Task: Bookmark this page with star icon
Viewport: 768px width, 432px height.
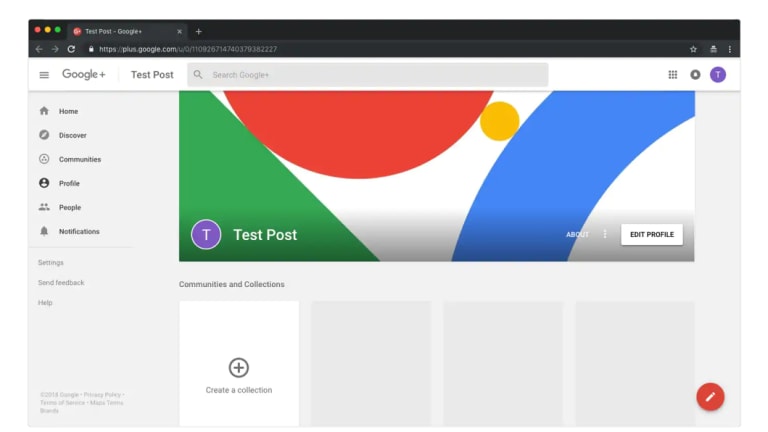Action: tap(693, 49)
